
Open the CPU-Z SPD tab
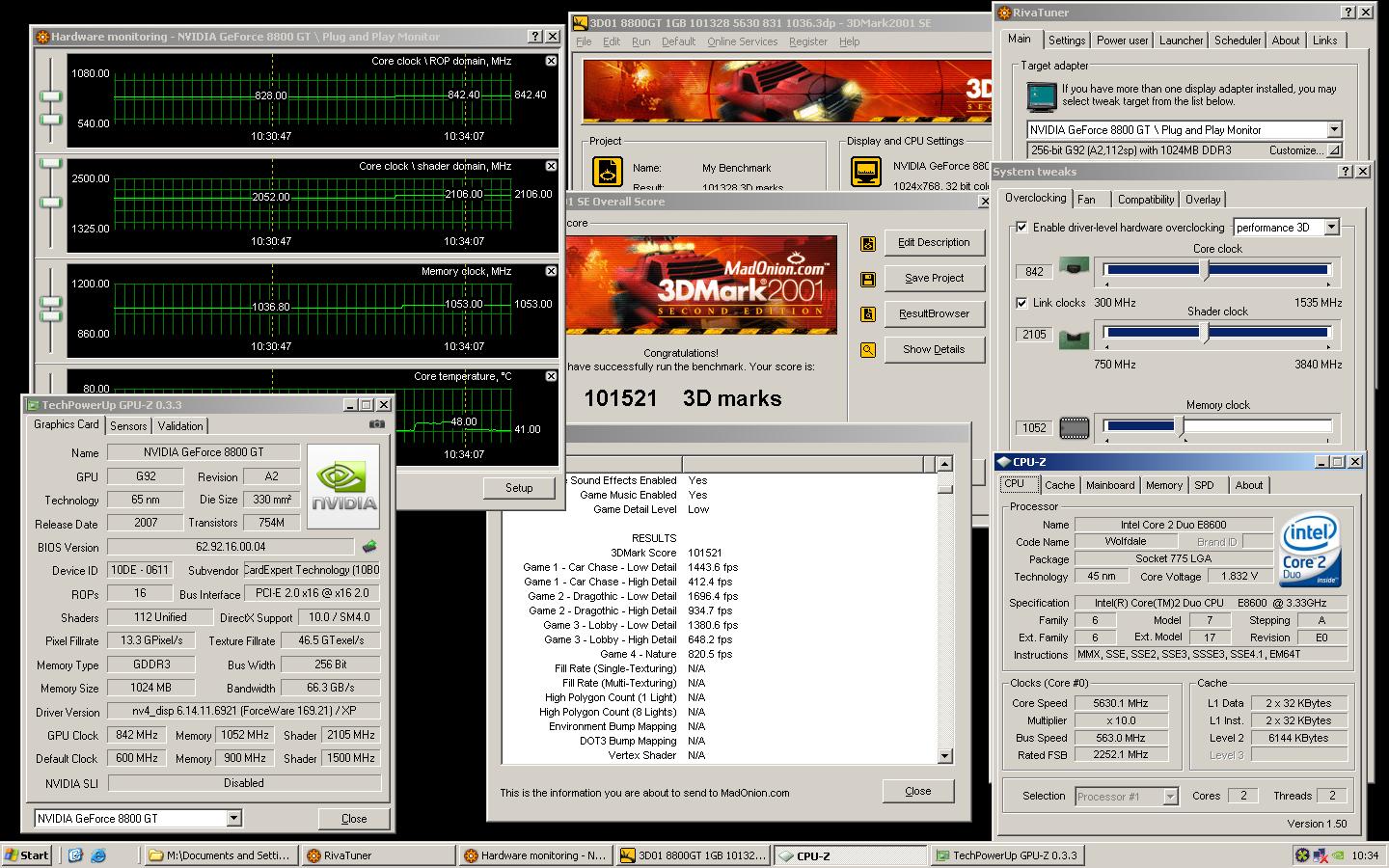click(x=1204, y=485)
